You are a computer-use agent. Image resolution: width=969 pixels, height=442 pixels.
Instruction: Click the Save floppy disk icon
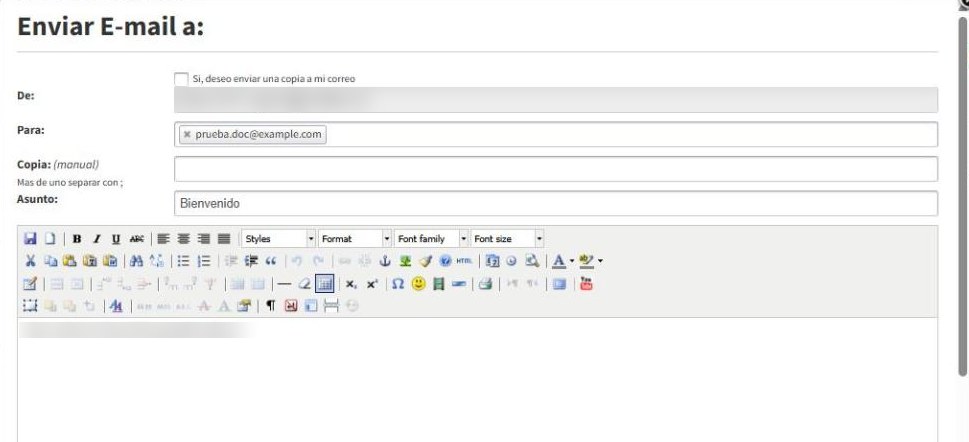[x=30, y=239]
